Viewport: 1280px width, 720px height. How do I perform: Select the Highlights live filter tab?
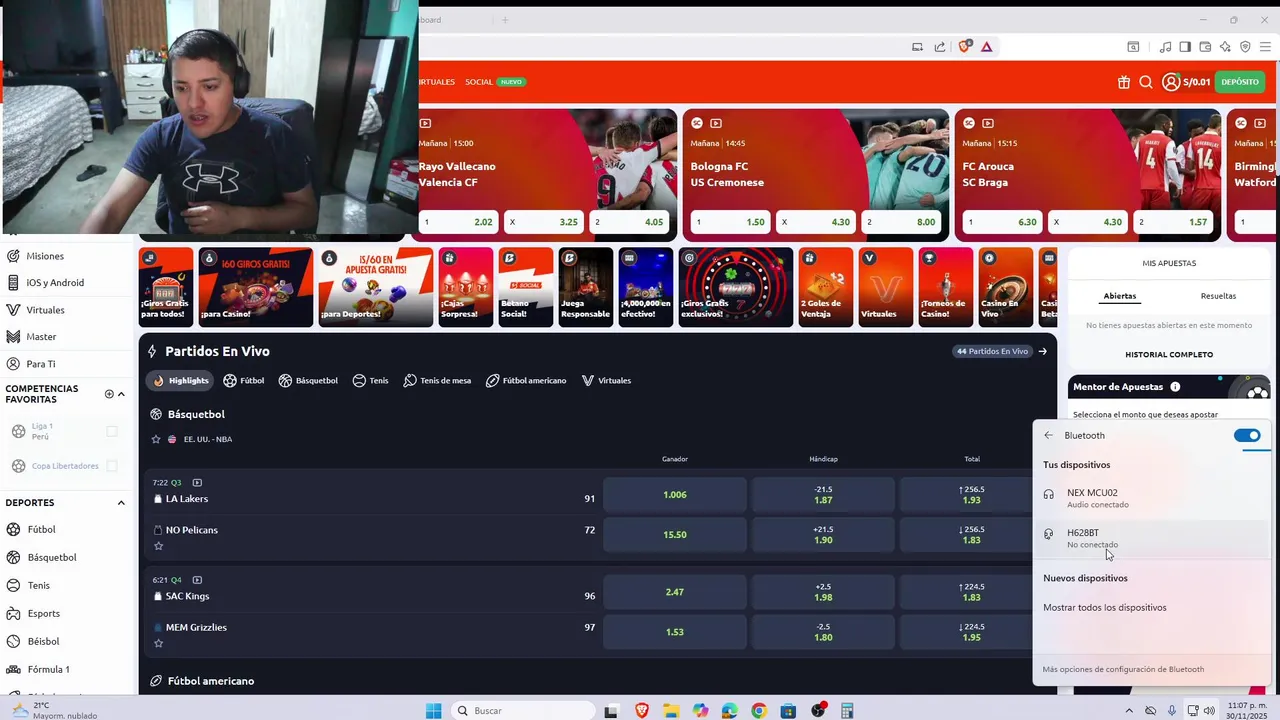pyautogui.click(x=180, y=380)
